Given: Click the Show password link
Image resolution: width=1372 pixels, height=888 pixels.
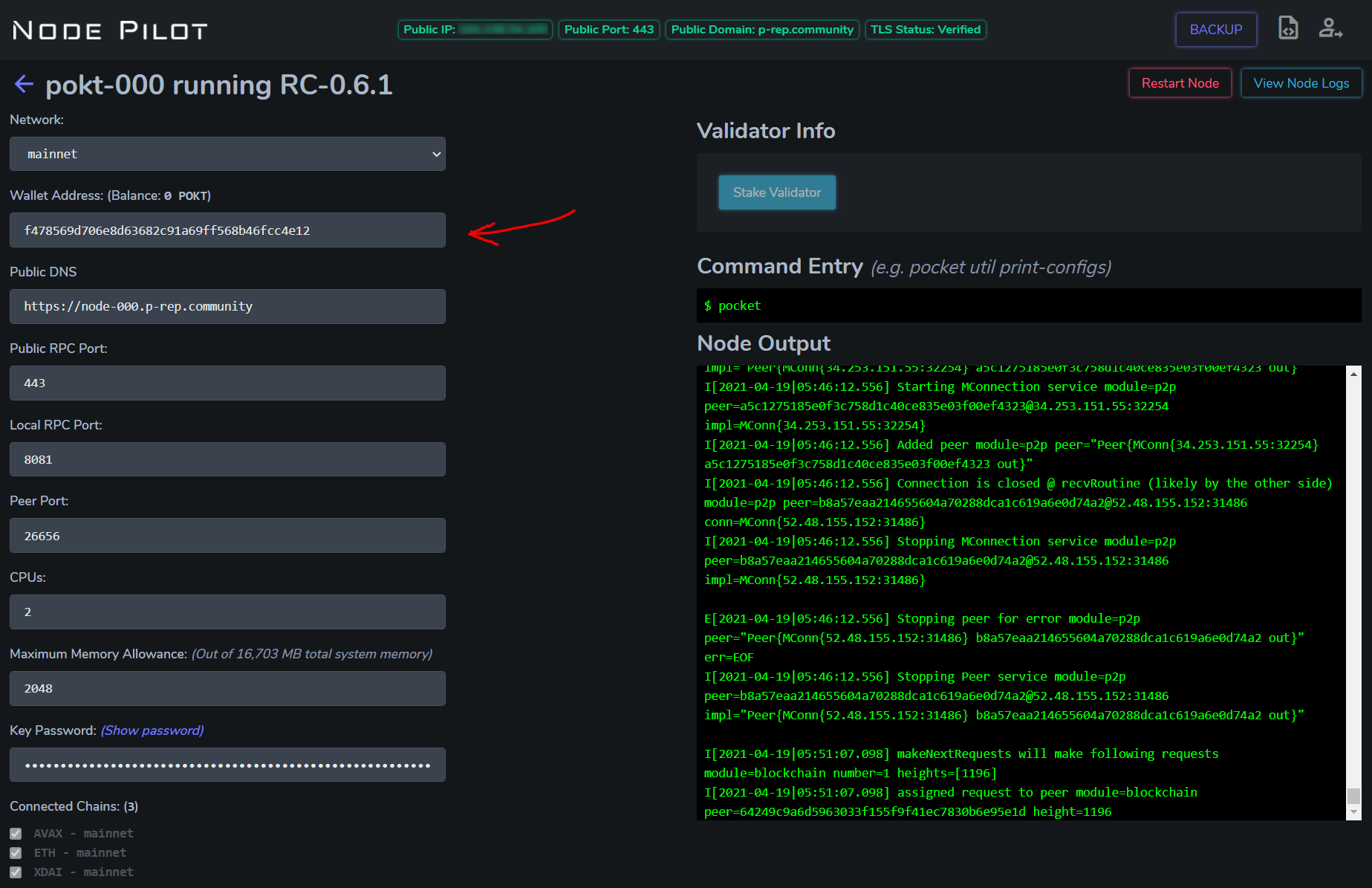Looking at the screenshot, I should tap(152, 730).
